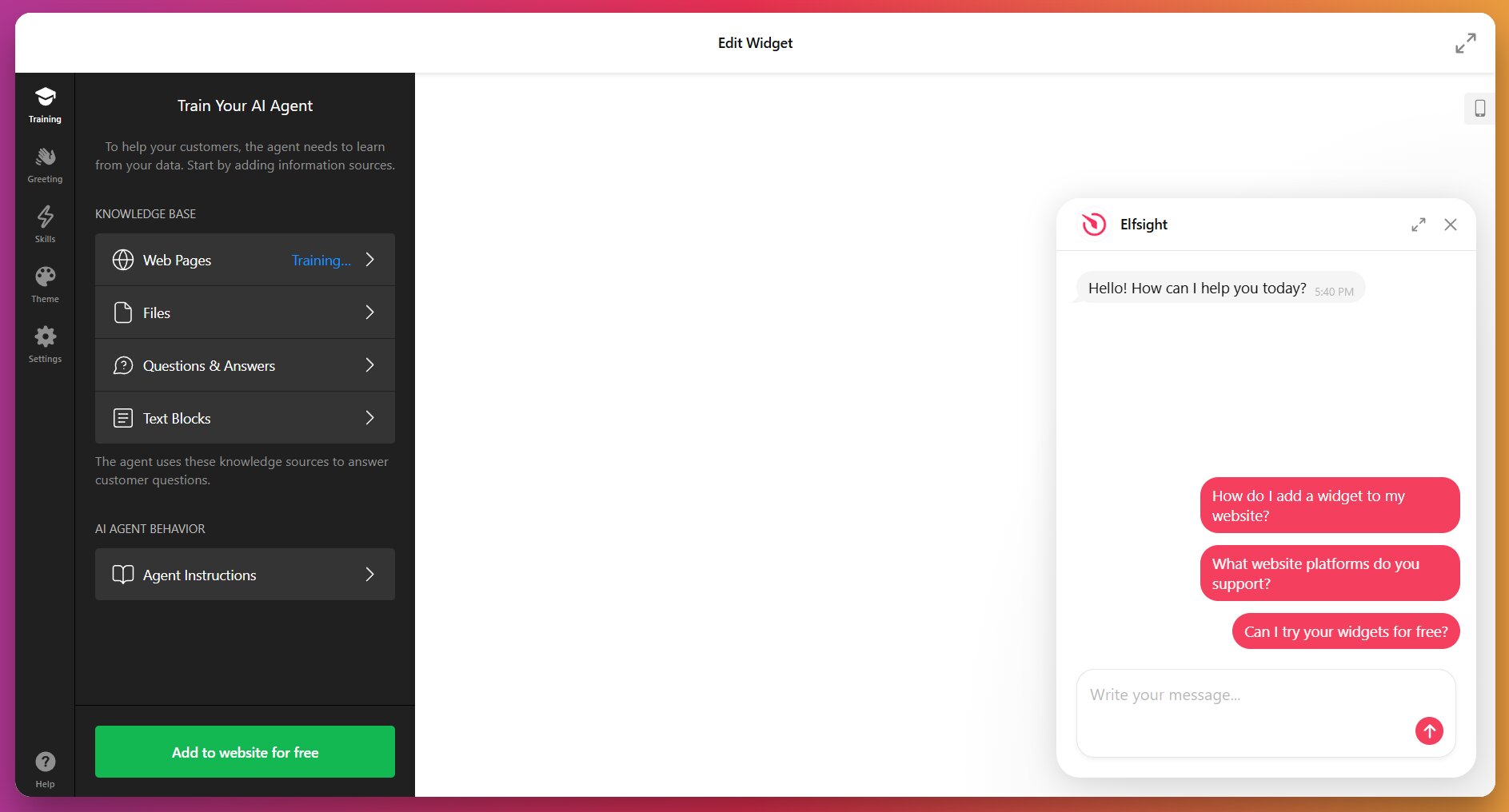
Task: Open the Text Blocks section
Action: click(x=245, y=418)
